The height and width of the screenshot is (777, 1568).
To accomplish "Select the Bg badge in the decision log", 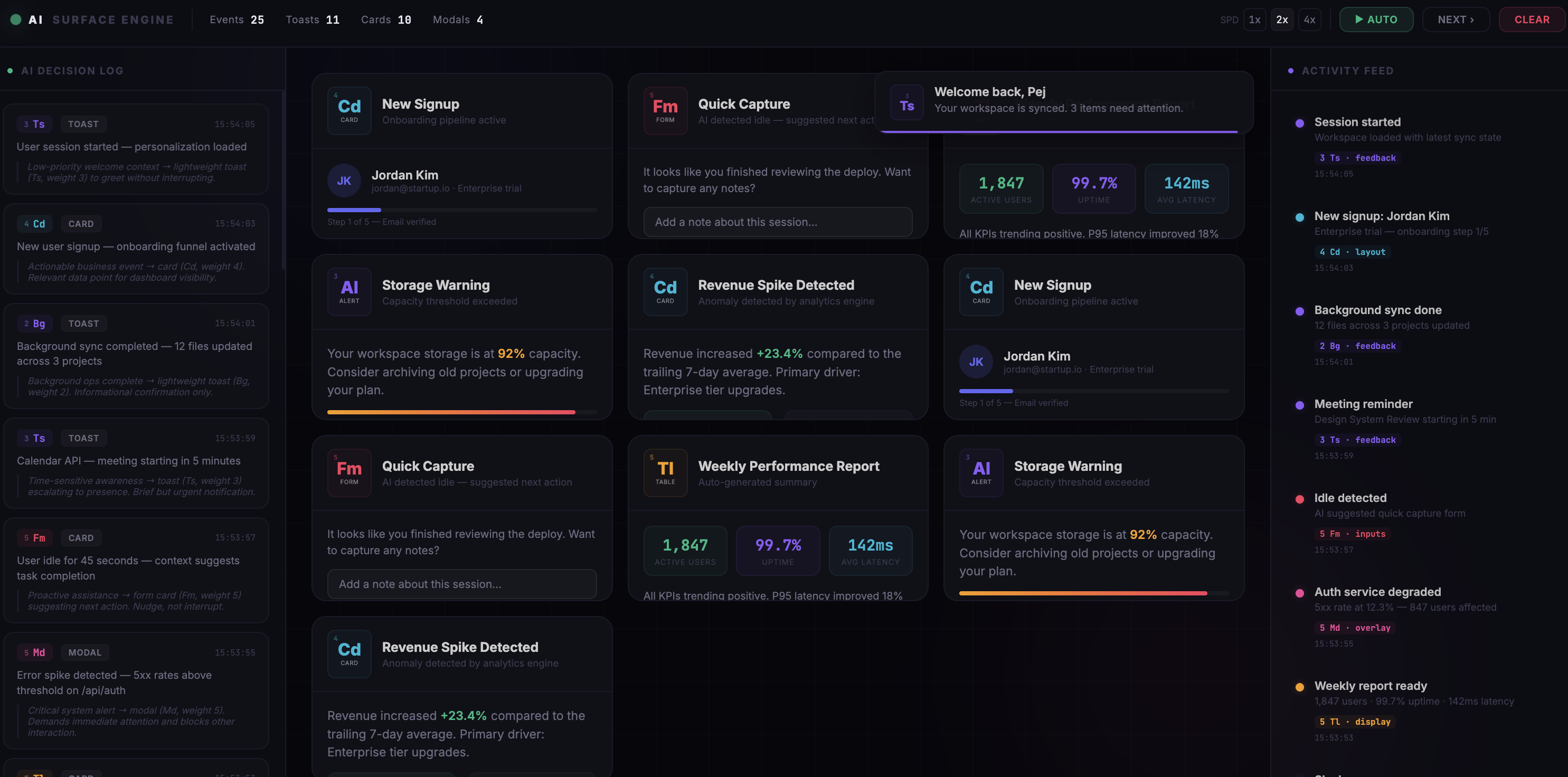I will point(34,324).
